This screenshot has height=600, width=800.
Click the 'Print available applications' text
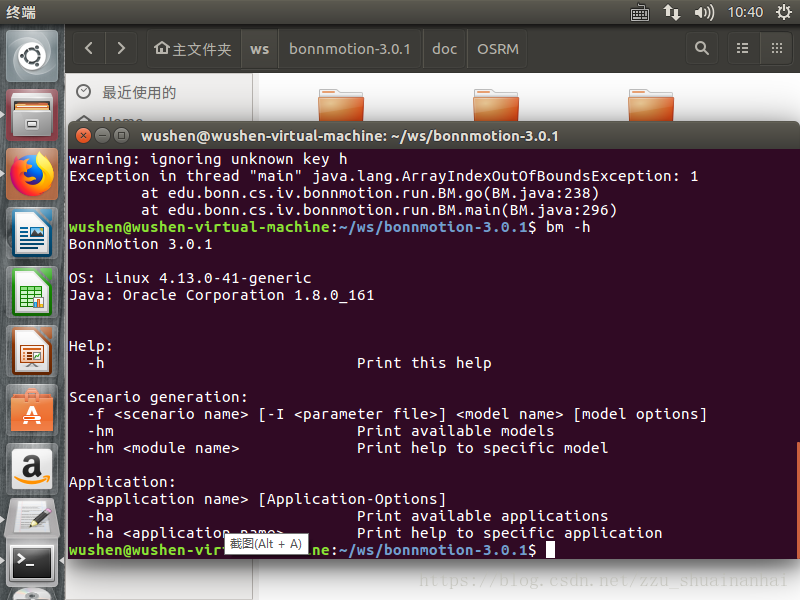pyautogui.click(x=482, y=516)
